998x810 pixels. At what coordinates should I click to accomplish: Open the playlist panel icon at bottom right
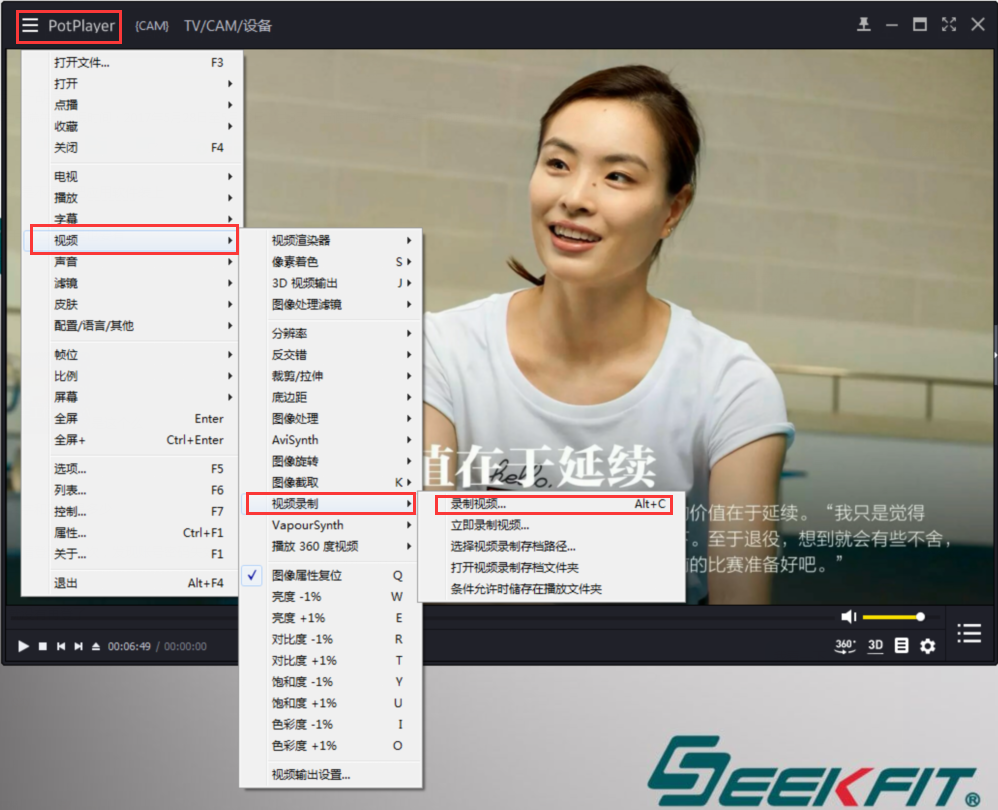coord(967,633)
